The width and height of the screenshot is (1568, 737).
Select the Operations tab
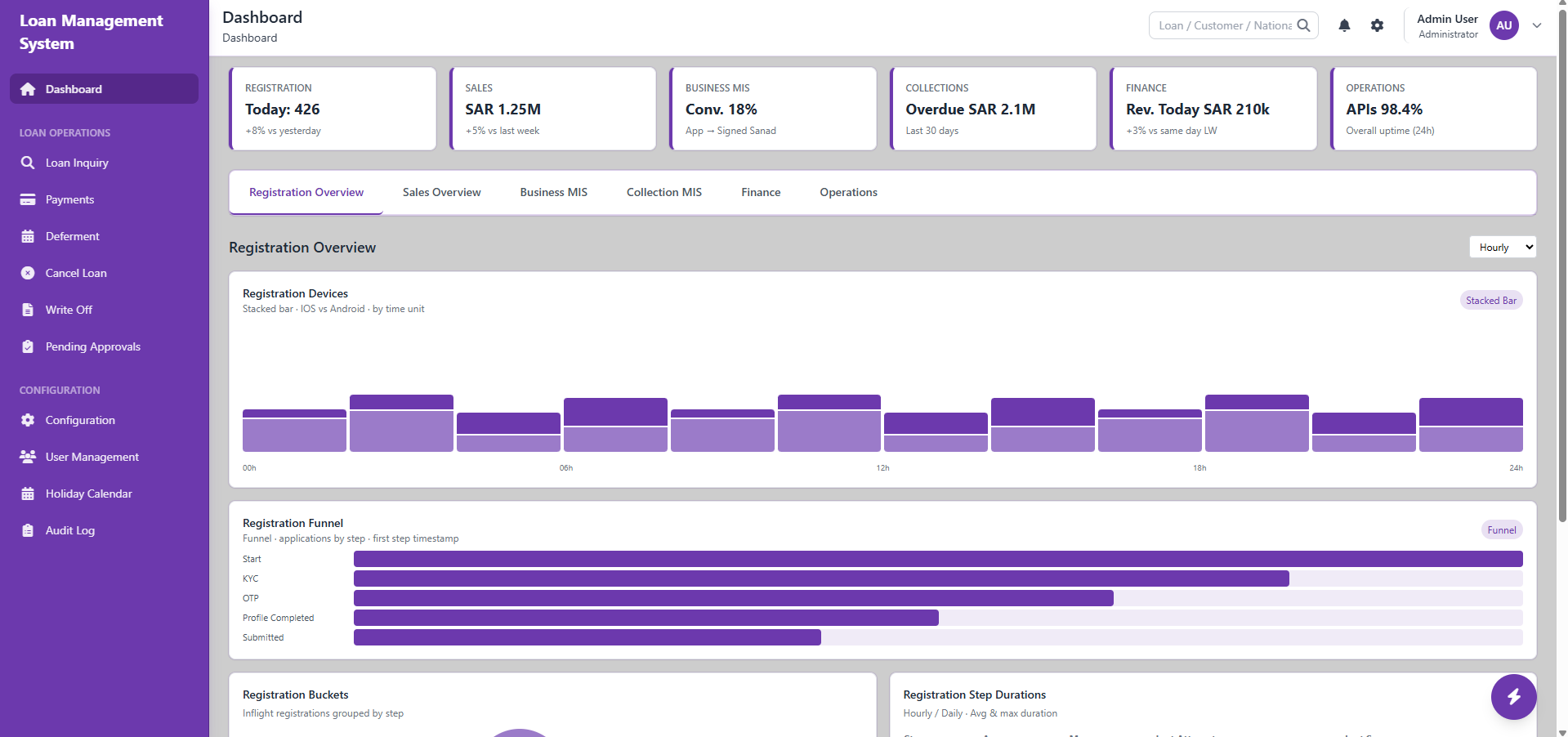tap(848, 192)
